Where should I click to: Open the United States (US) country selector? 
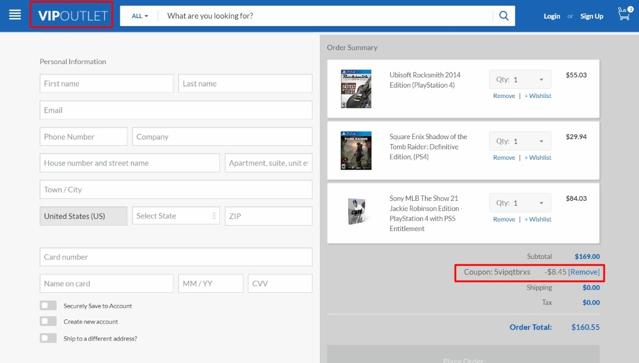point(84,216)
